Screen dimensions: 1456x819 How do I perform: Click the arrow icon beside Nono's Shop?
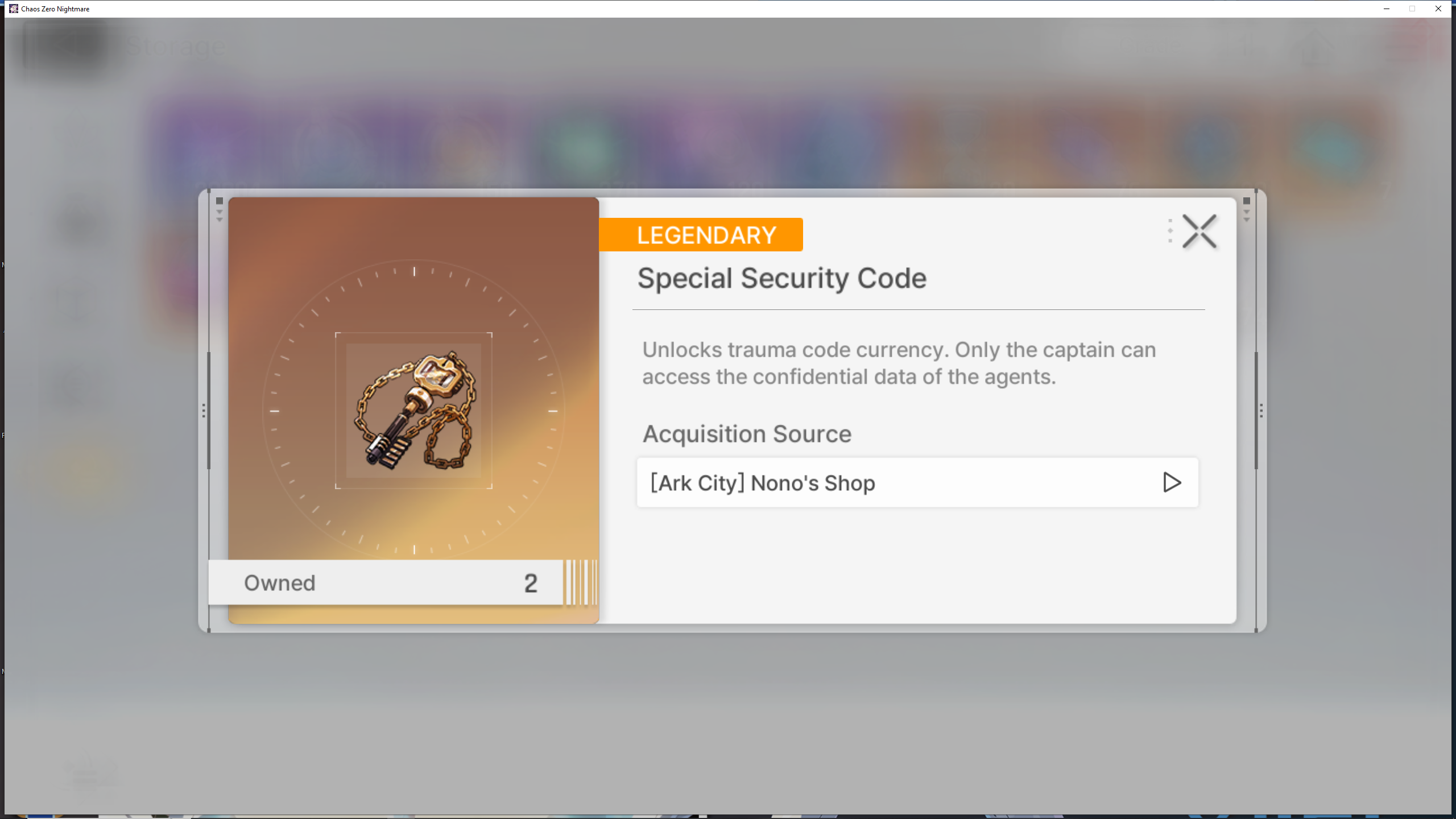click(1172, 482)
